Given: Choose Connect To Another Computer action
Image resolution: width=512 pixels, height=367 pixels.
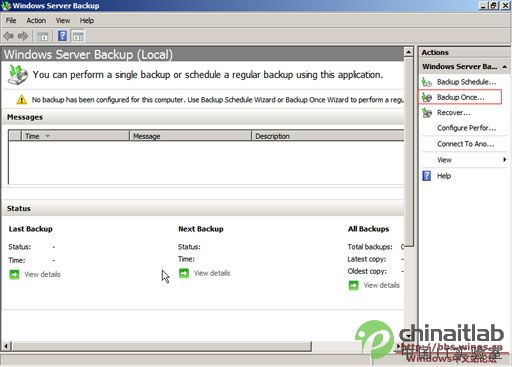Looking at the screenshot, I should tap(466, 144).
